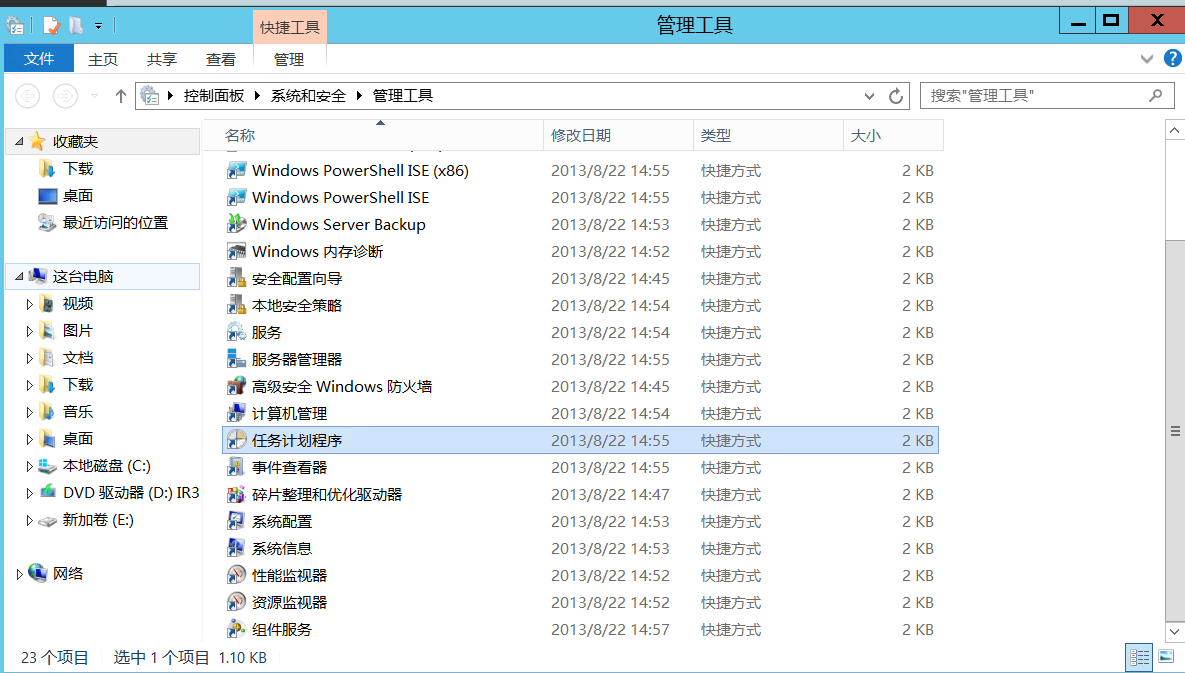Click the refresh icon in address bar
1185x673 pixels.
(896, 96)
